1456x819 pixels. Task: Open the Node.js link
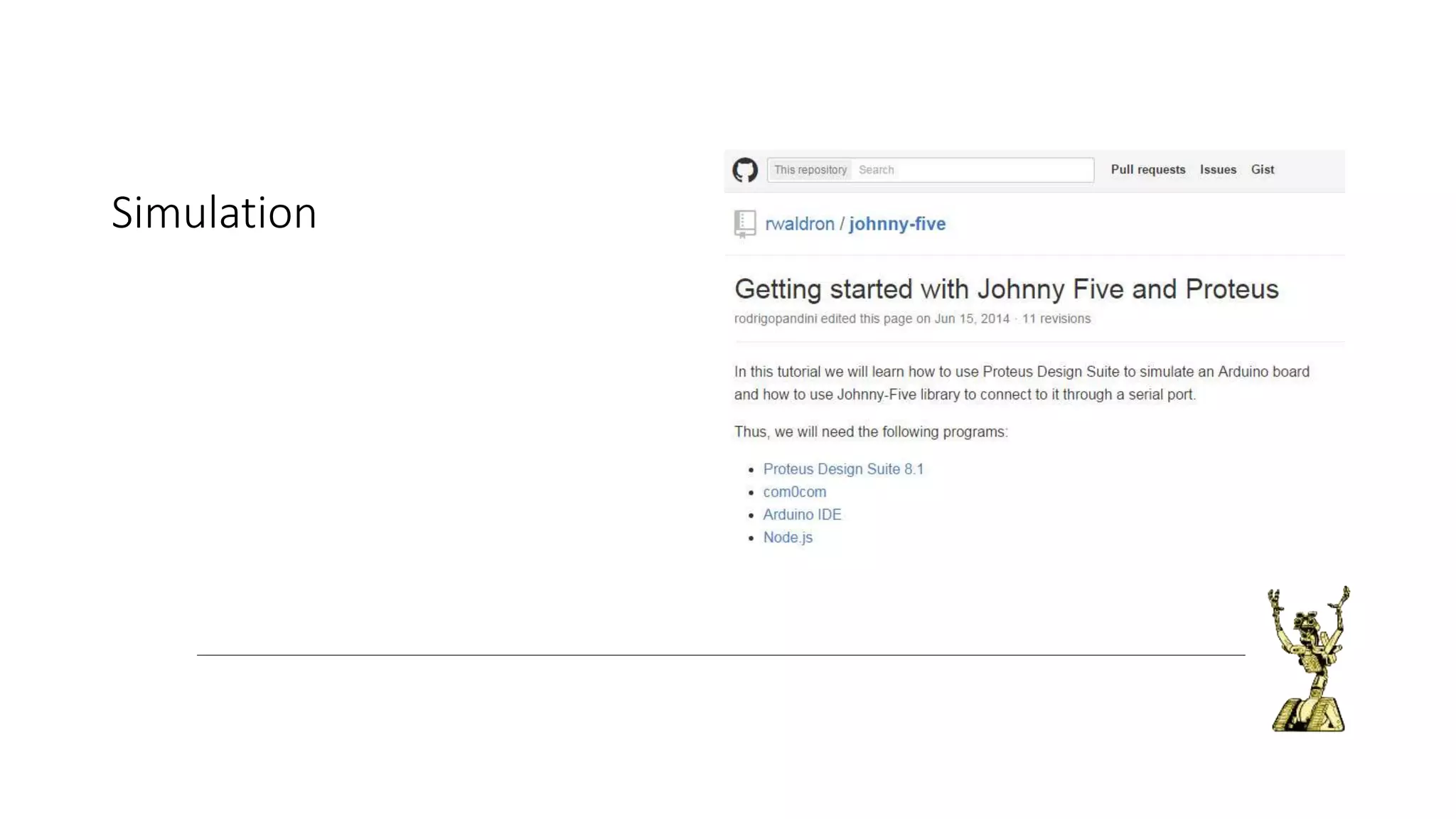(787, 537)
